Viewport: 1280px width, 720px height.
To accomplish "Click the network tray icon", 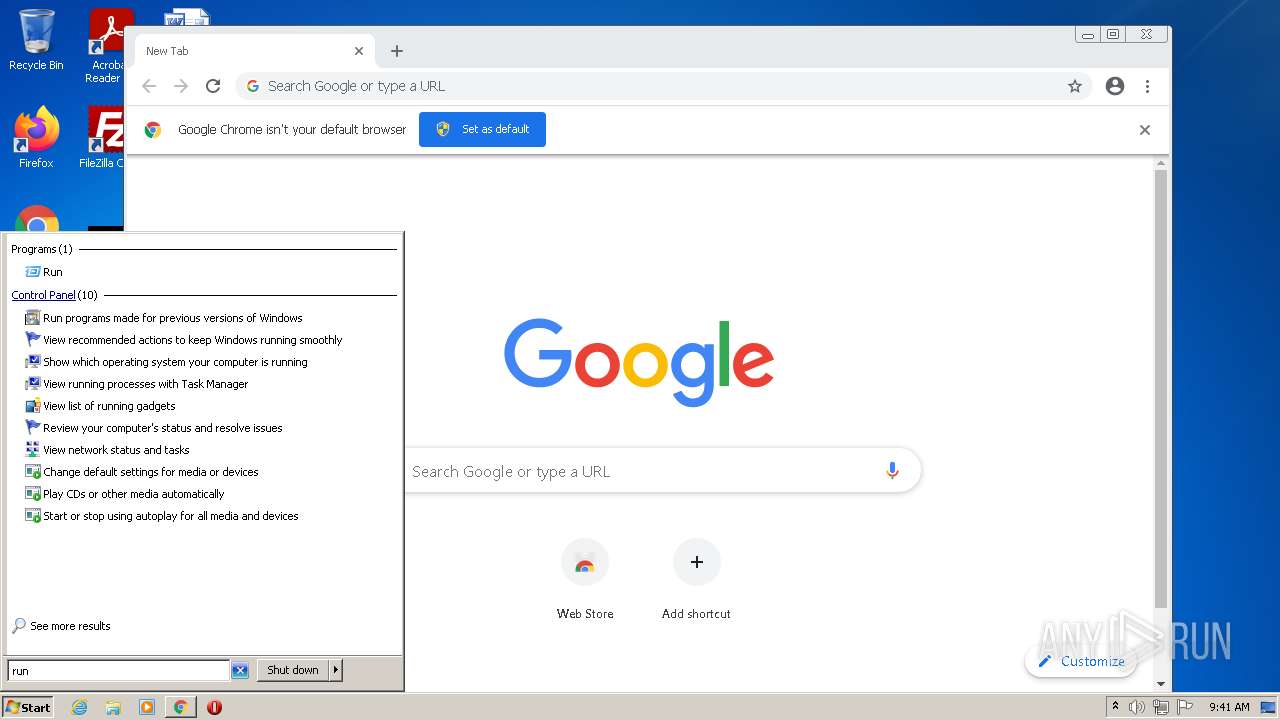I will tap(1161, 707).
